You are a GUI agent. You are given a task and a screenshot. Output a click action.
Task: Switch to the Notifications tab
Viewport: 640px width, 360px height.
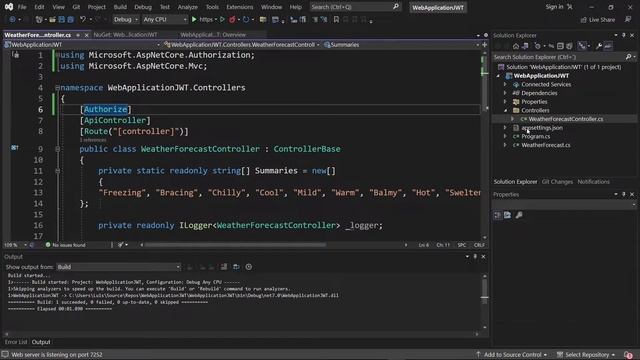point(593,182)
